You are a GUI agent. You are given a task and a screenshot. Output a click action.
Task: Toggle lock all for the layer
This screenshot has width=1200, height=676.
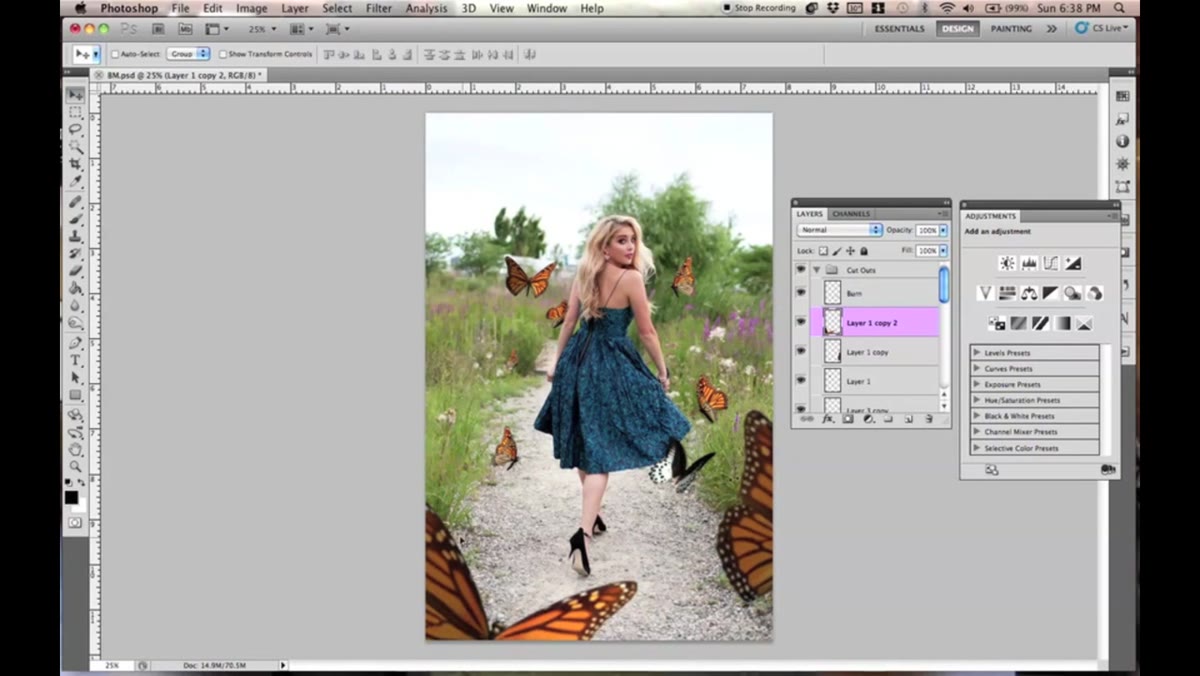click(x=864, y=251)
